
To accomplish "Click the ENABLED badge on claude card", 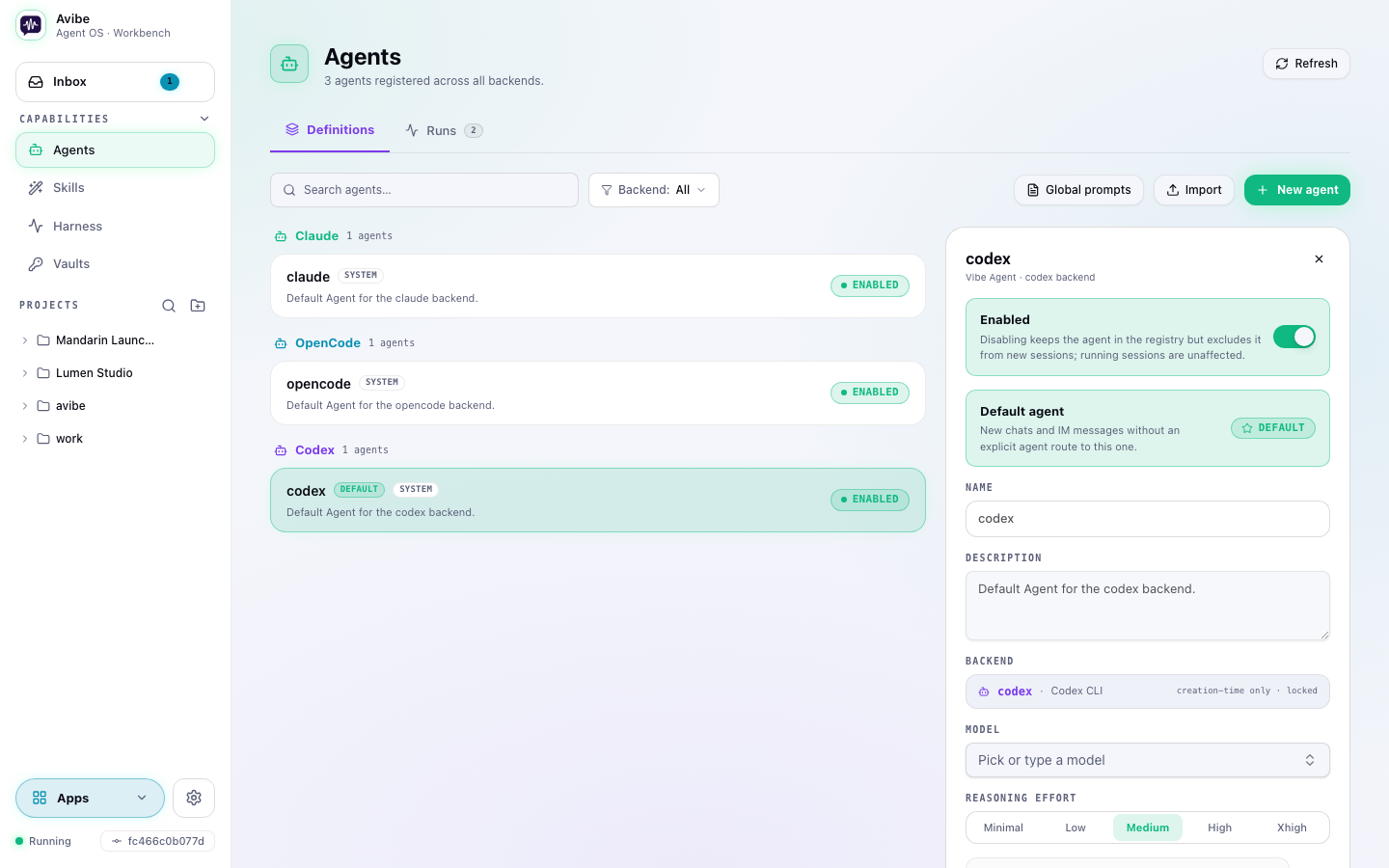I will click(870, 285).
